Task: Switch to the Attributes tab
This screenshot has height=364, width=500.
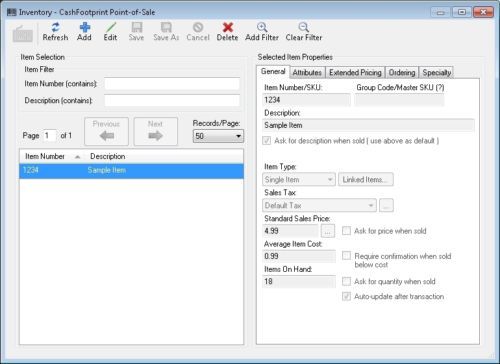Action: click(x=307, y=72)
